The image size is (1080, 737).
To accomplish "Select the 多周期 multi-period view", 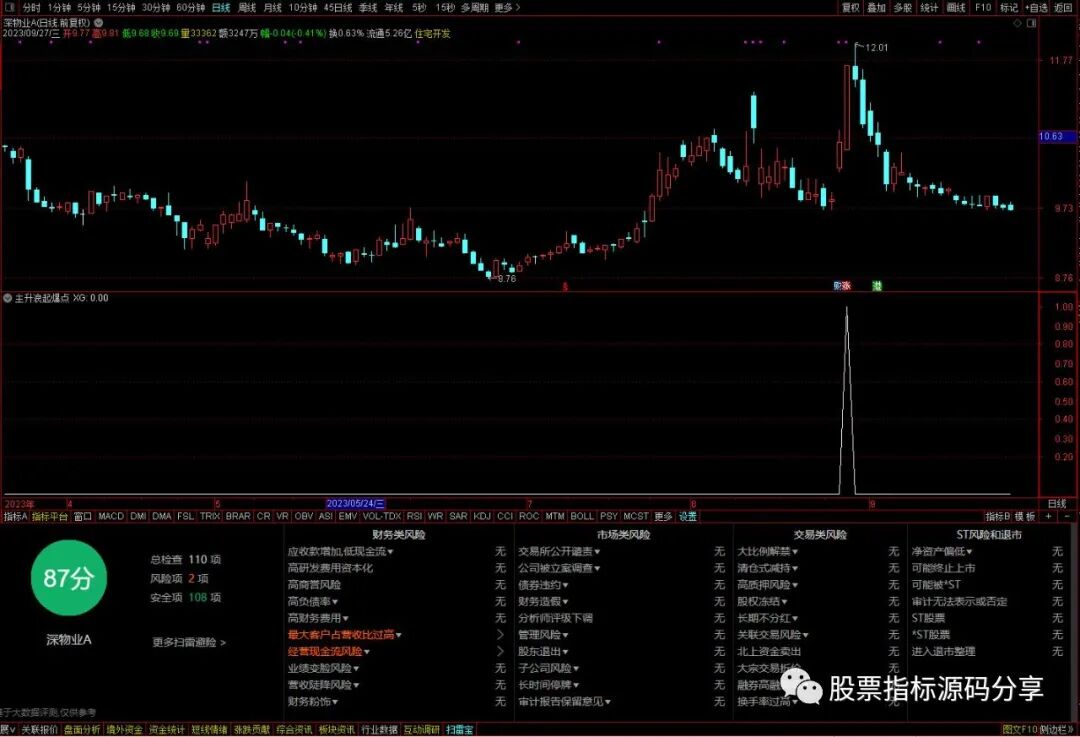I will pyautogui.click(x=475, y=8).
